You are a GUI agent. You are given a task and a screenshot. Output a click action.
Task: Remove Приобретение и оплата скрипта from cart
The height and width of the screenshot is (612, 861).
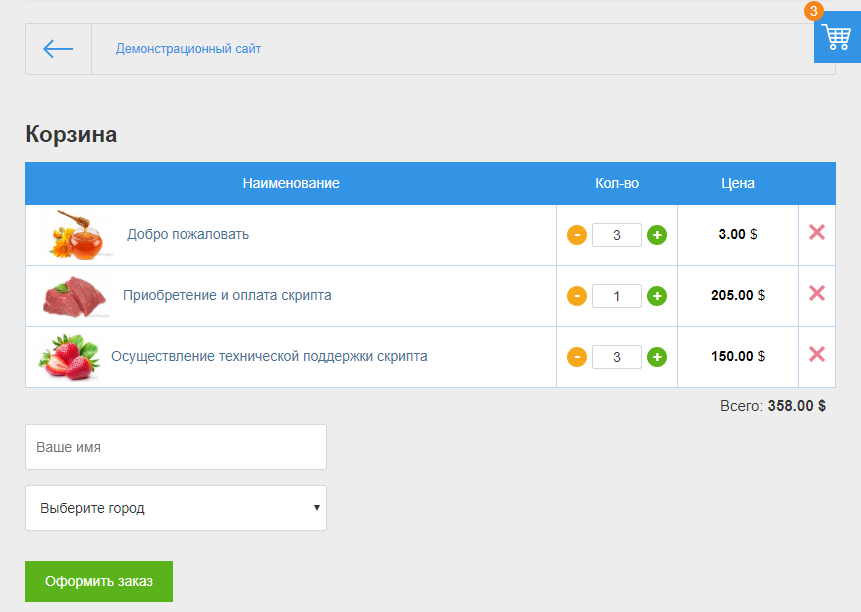coord(816,293)
